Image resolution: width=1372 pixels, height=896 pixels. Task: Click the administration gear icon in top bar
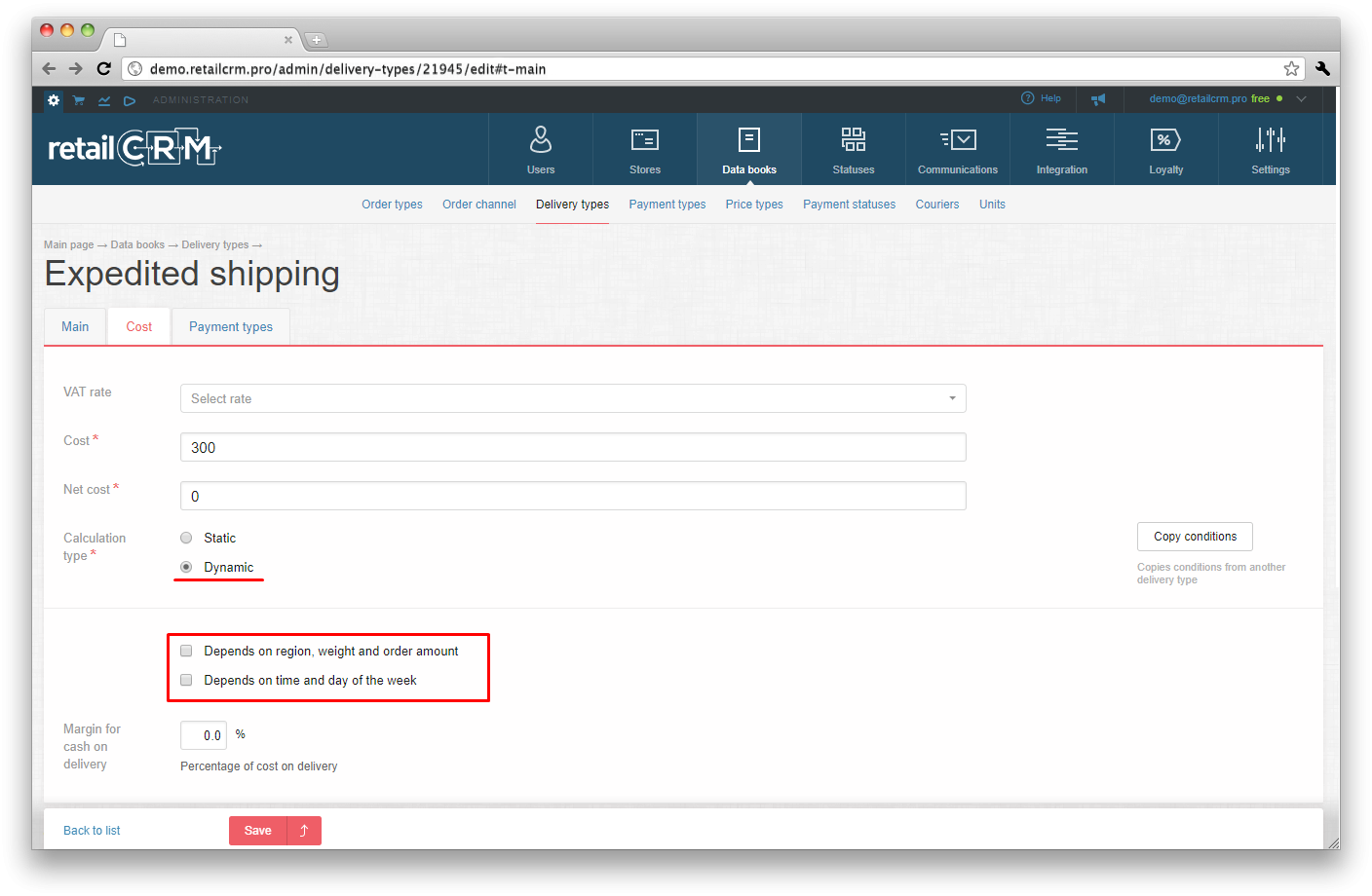coord(54,99)
